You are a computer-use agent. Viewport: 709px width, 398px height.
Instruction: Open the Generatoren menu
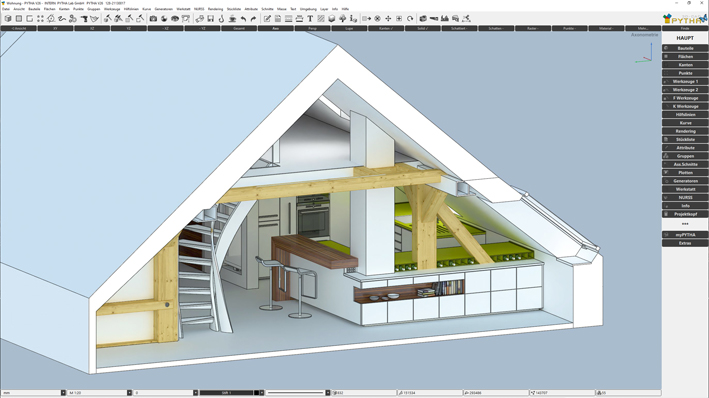(164, 9)
